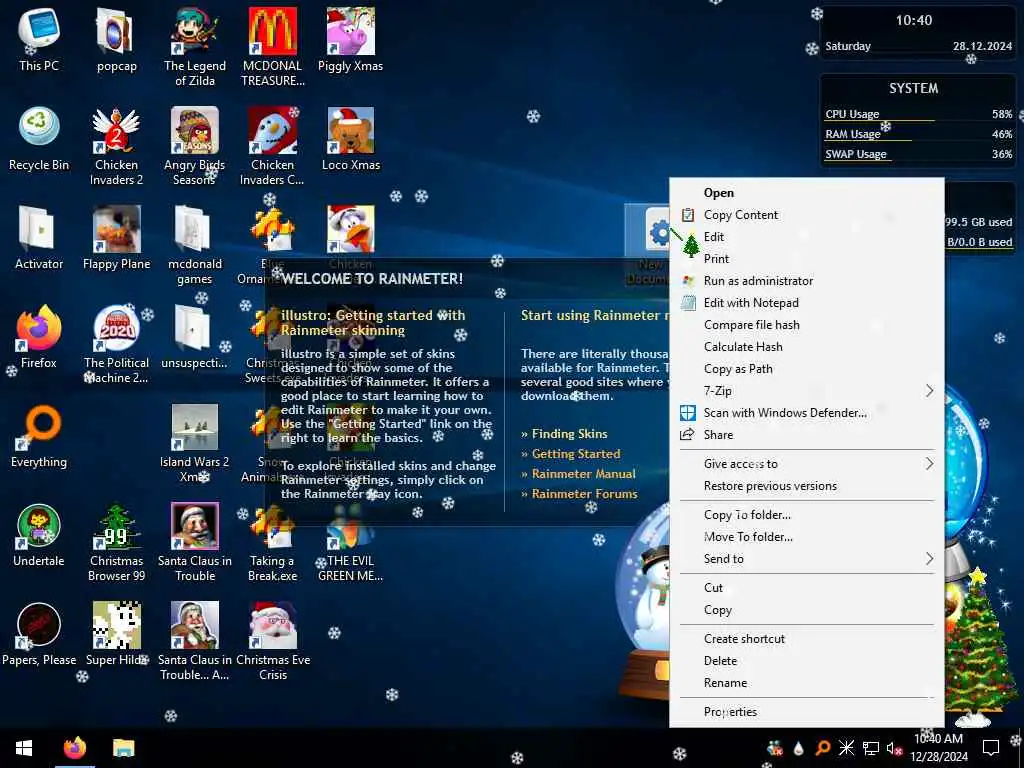Click the Copy entry below Cut
This screenshot has height=768, width=1024.
point(807,610)
